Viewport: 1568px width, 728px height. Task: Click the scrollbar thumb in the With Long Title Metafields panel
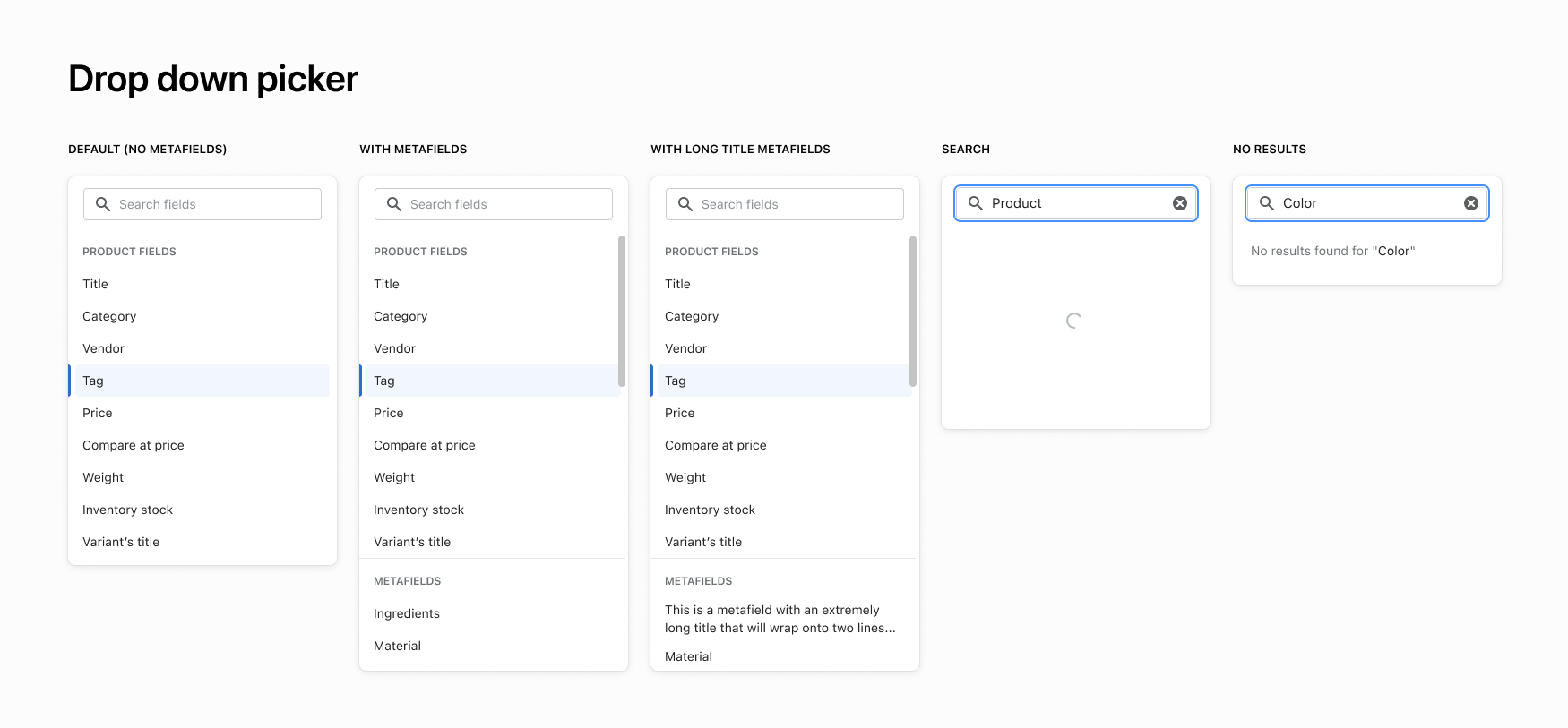tap(913, 312)
